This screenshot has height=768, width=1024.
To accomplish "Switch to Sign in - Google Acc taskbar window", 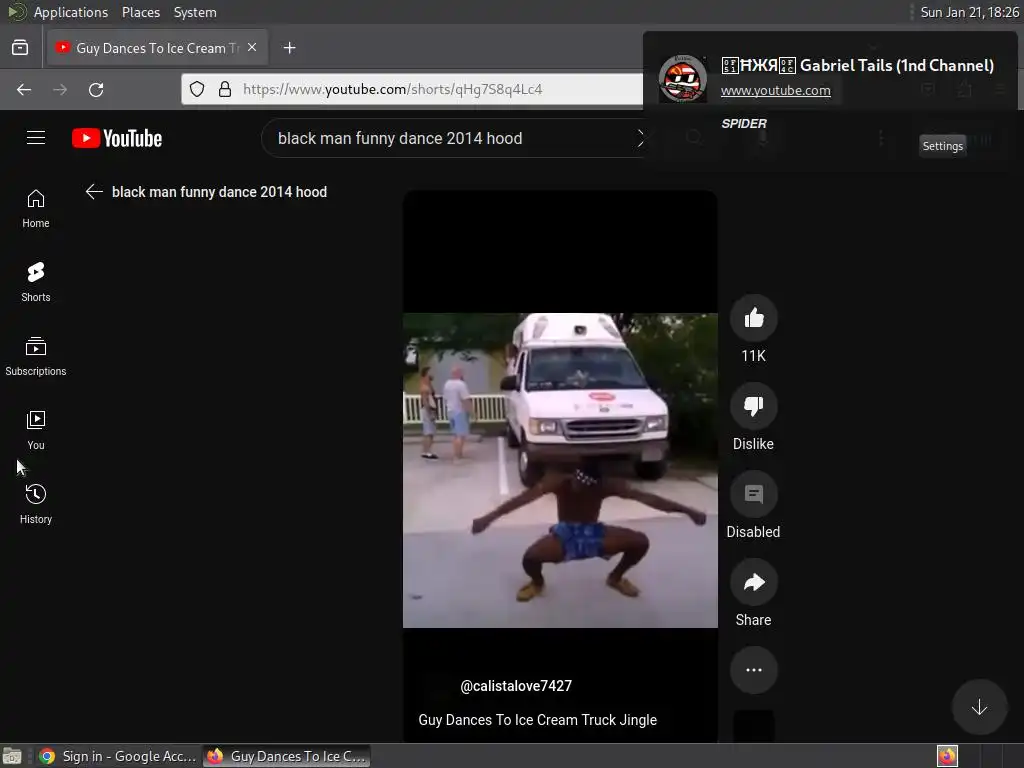I will (x=118, y=756).
